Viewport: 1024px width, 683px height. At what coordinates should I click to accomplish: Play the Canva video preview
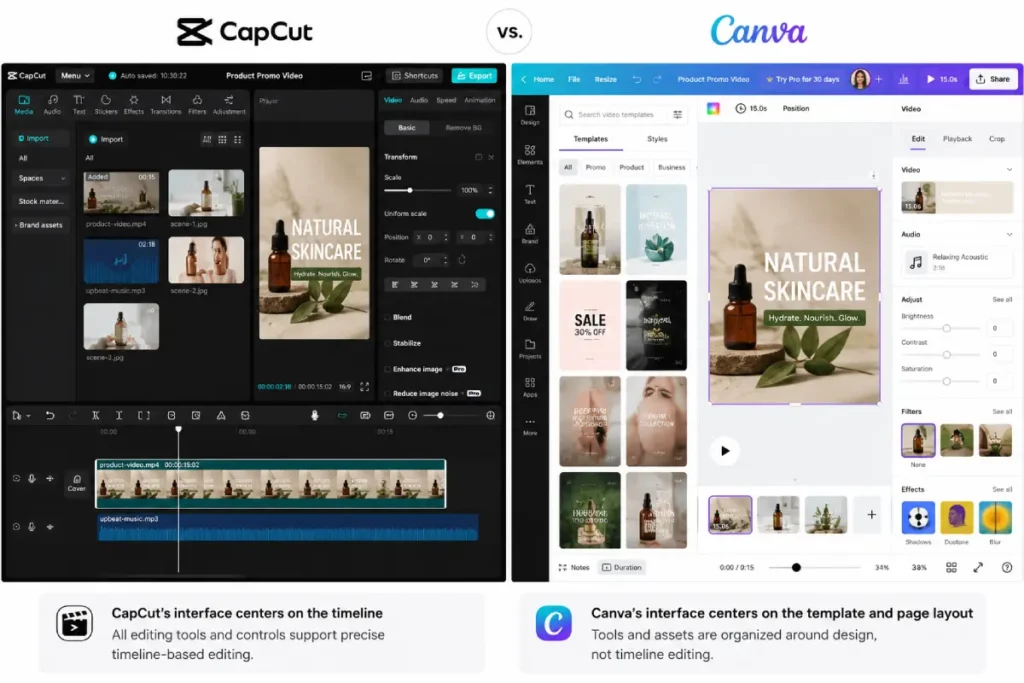click(725, 451)
